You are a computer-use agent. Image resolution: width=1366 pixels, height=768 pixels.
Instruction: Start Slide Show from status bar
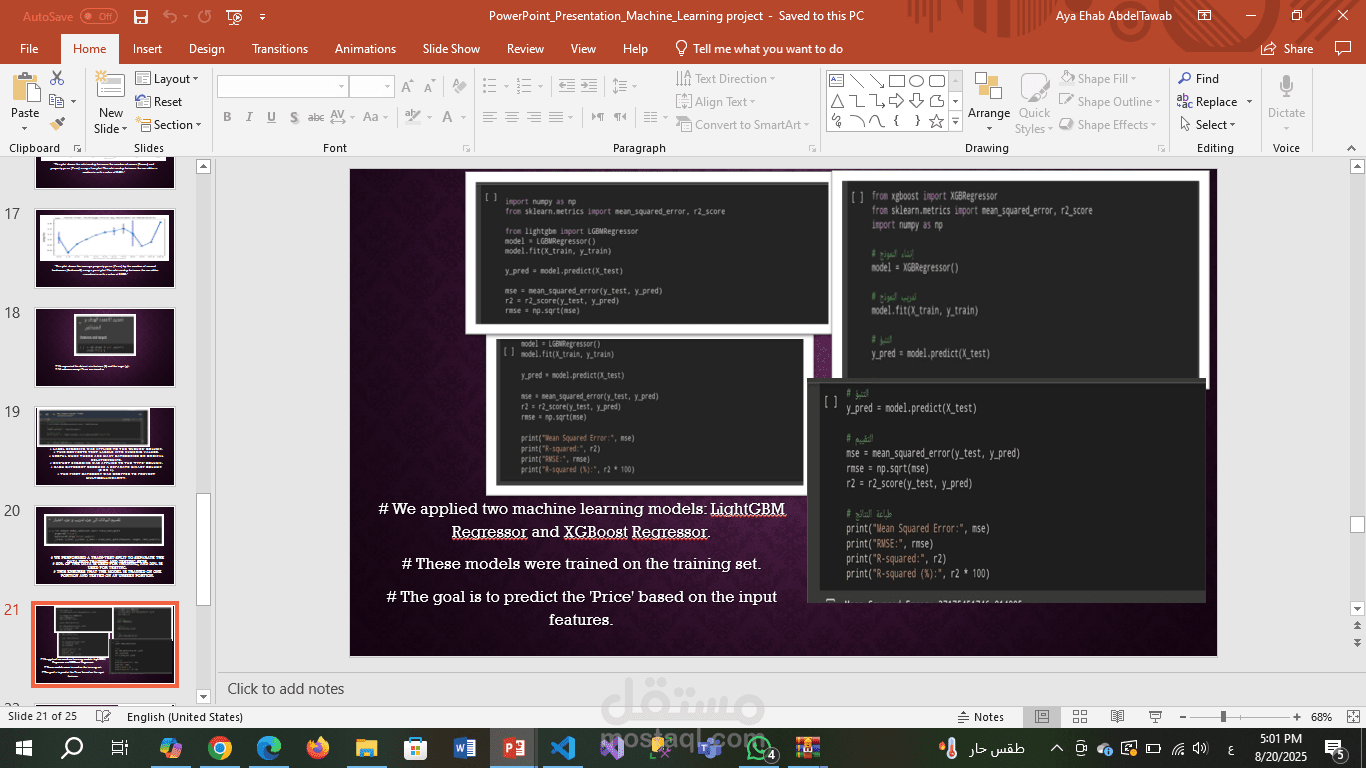[x=1156, y=717]
